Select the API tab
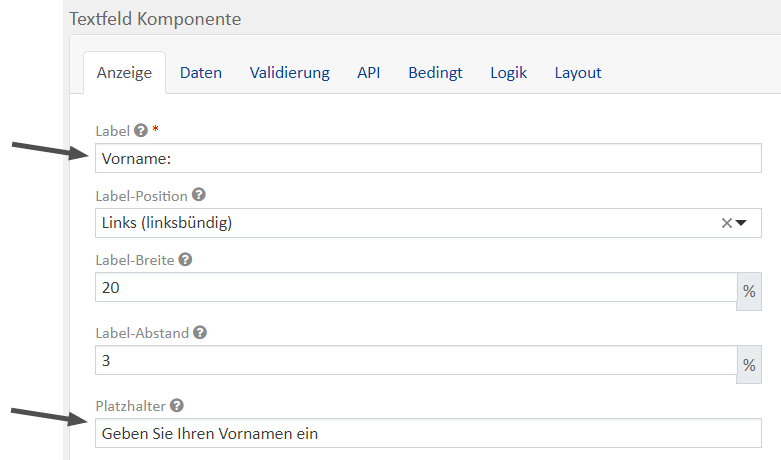This screenshot has width=781, height=460. tap(368, 73)
